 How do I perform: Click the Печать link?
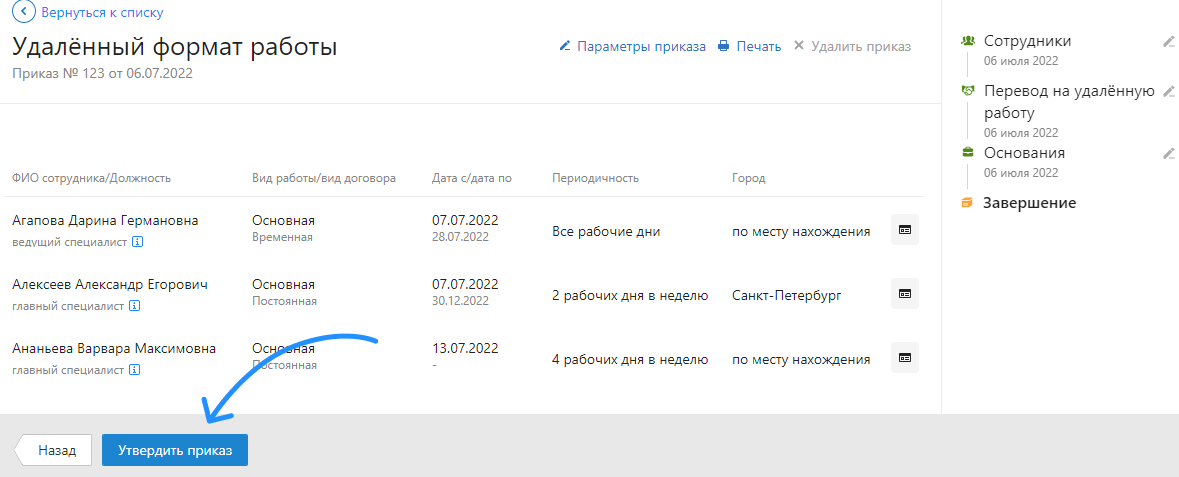tap(759, 46)
